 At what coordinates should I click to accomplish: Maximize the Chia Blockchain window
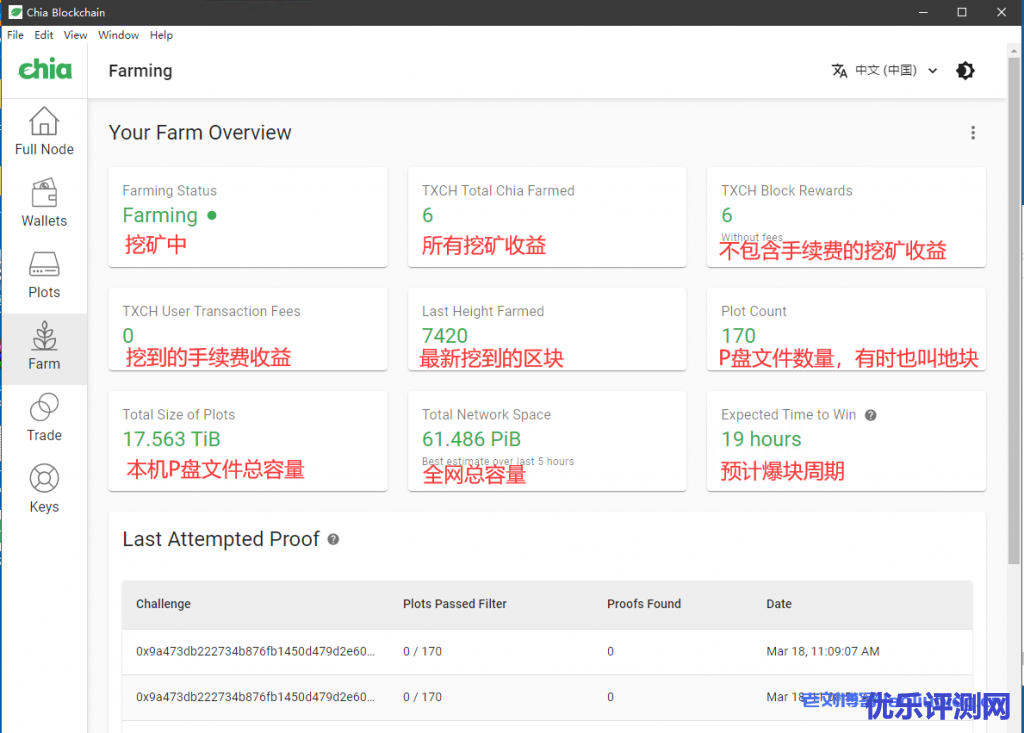961,12
